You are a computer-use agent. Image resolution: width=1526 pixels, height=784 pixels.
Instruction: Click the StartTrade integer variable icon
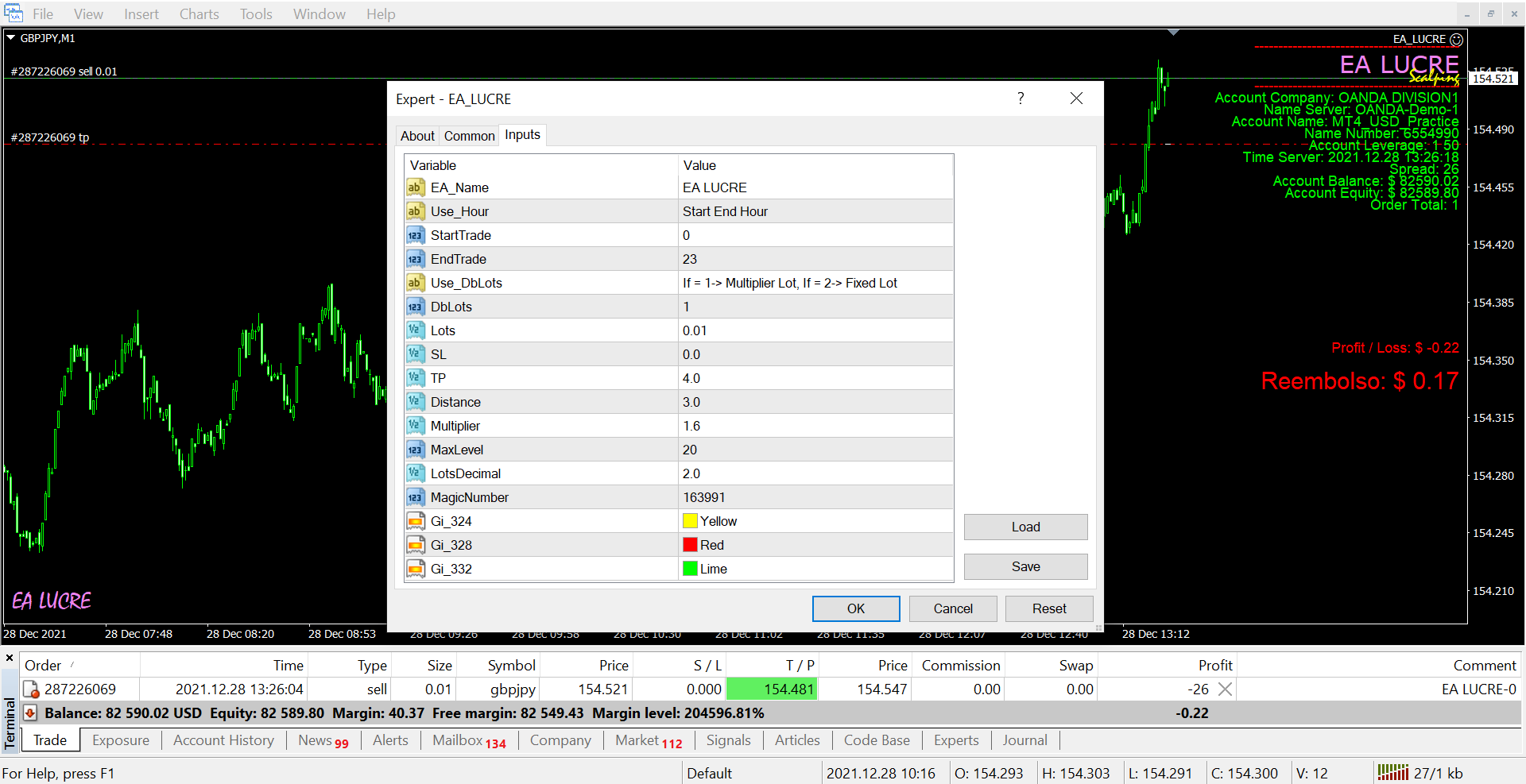click(x=415, y=235)
